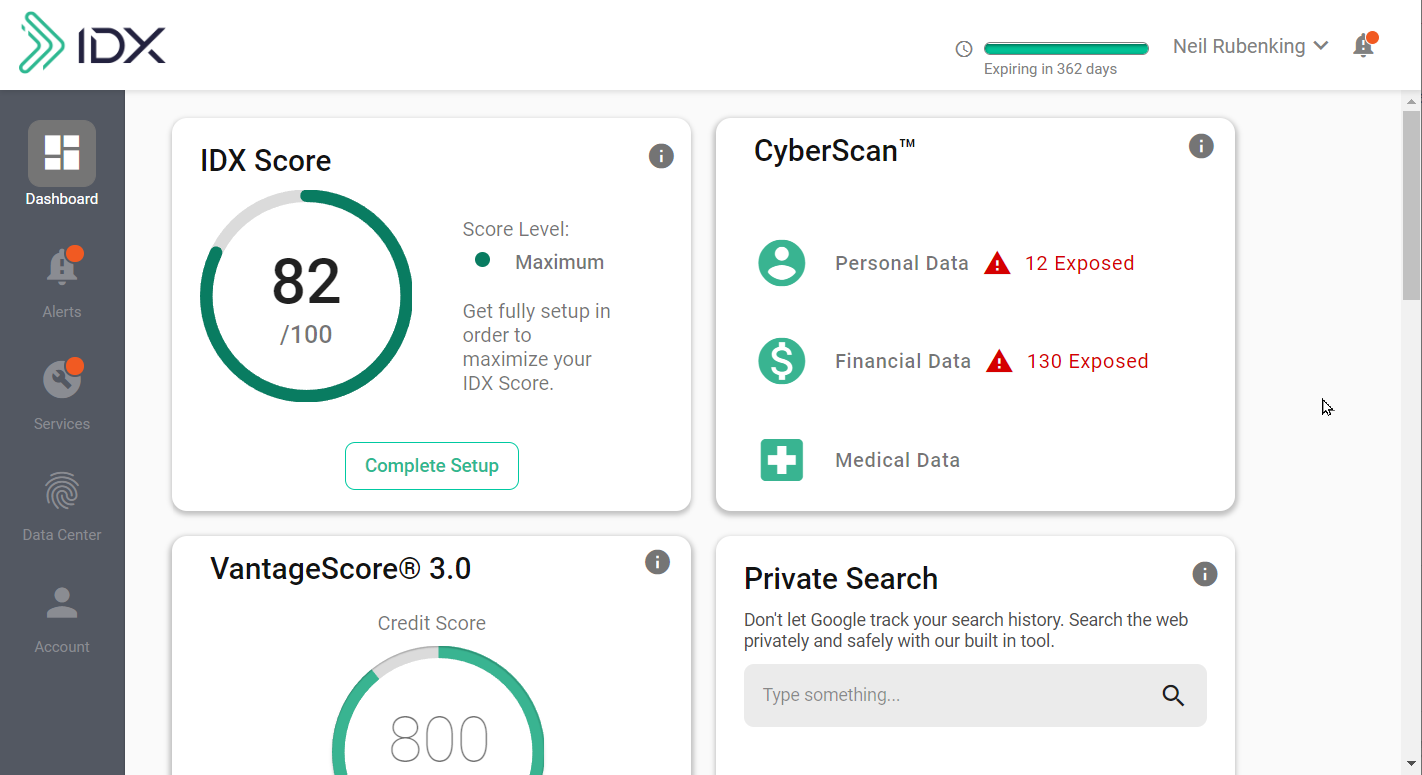Click the Medical Data cross icon
The width and height of the screenshot is (1422, 775).
tap(781, 460)
